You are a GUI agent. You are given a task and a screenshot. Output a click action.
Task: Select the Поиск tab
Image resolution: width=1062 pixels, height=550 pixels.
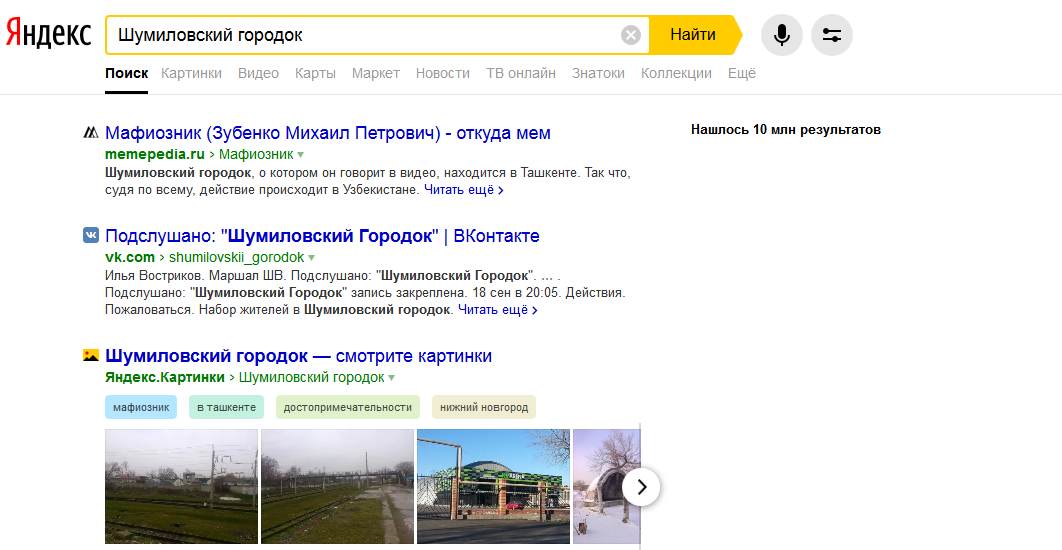click(x=127, y=73)
